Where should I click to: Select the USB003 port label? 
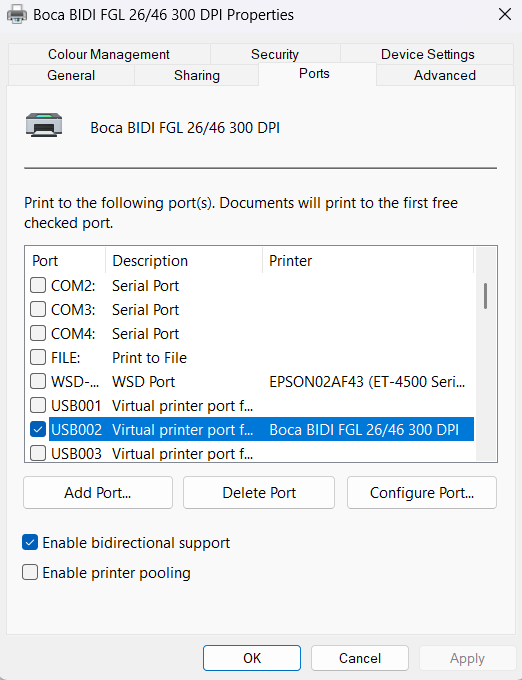pos(76,454)
